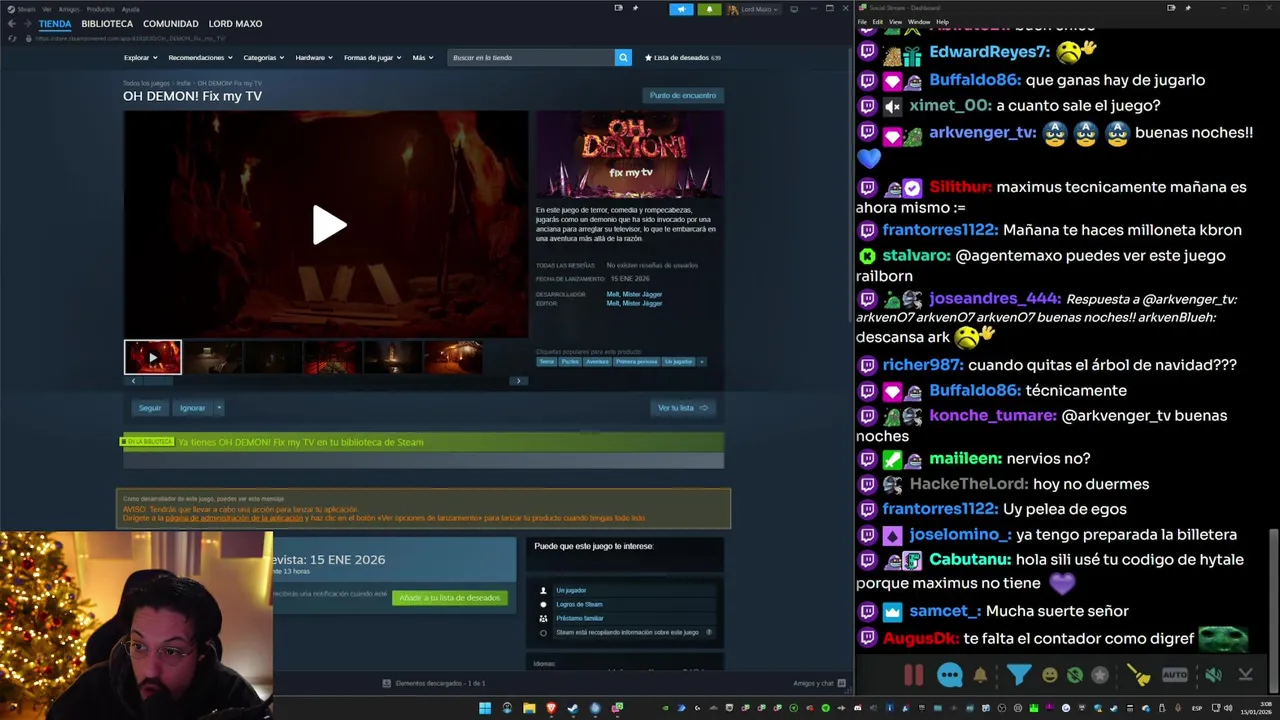This screenshot has height=720, width=1280.
Task: Open the plus button after the tags
Action: 702,362
